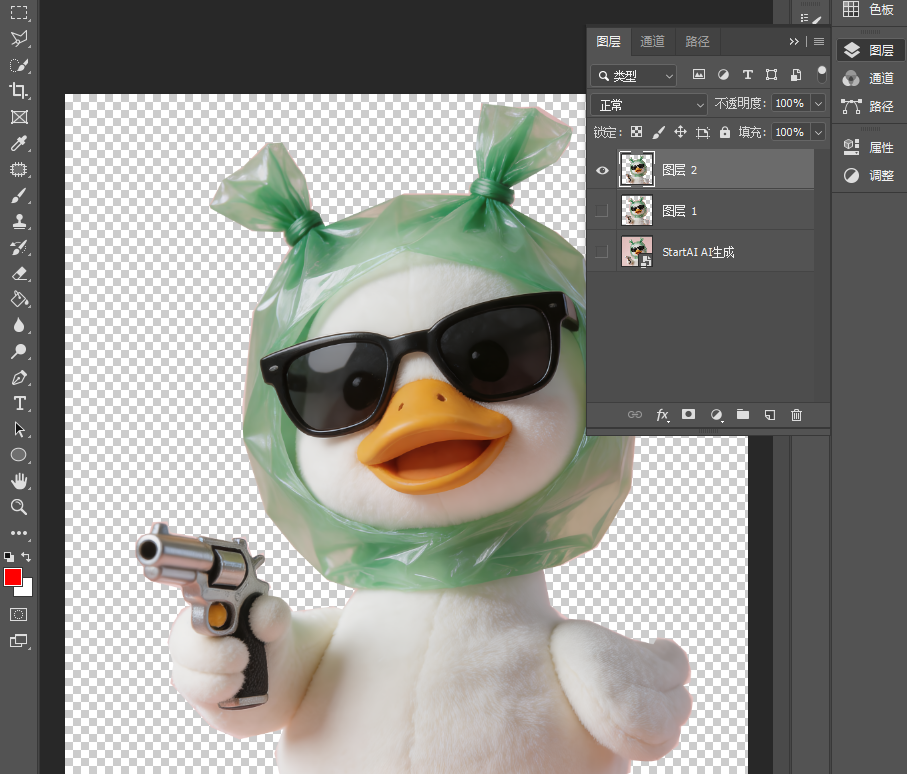Viewport: 907px width, 774px height.
Task: Collapse the layers panel with double arrows
Action: (x=794, y=42)
